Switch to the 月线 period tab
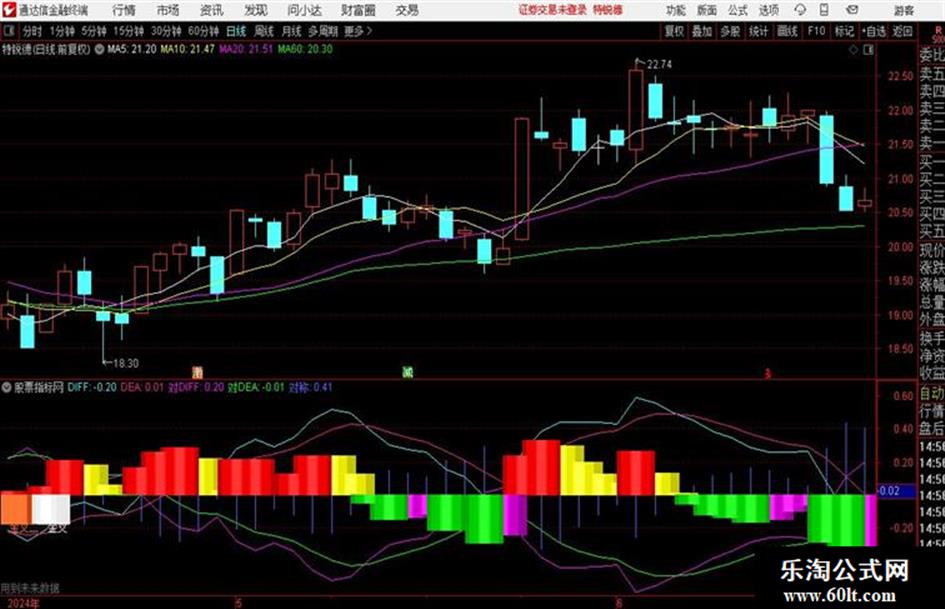 (x=292, y=31)
